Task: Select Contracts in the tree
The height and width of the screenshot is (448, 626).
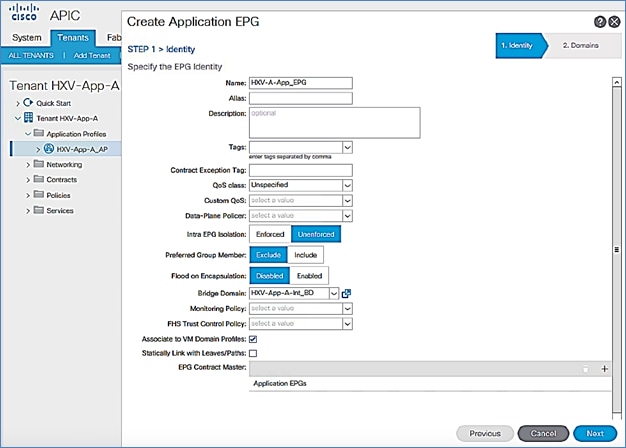Action: pos(61,180)
